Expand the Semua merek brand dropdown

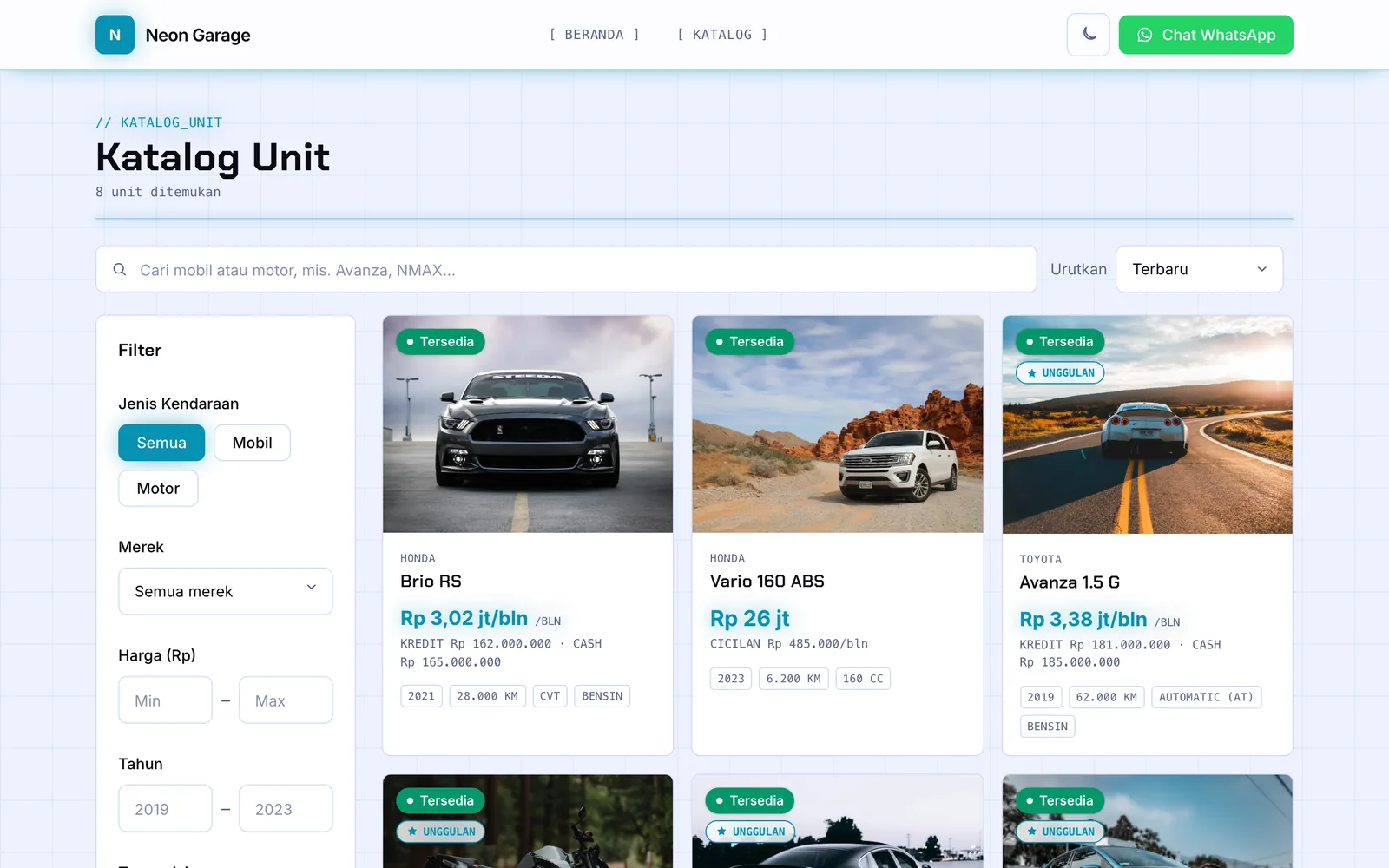click(226, 591)
